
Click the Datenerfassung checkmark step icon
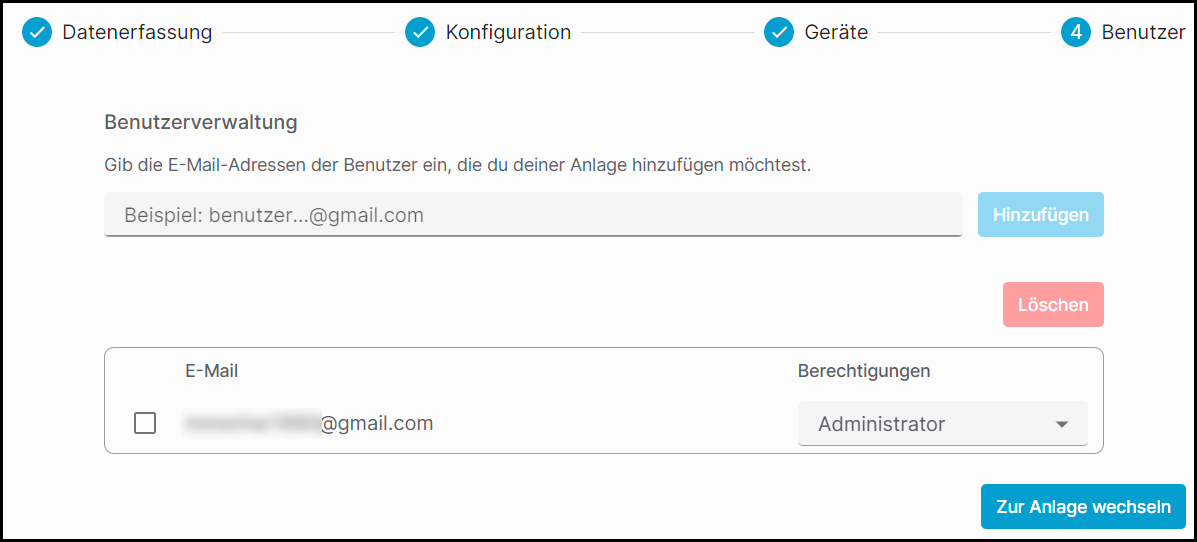pyautogui.click(x=37, y=33)
